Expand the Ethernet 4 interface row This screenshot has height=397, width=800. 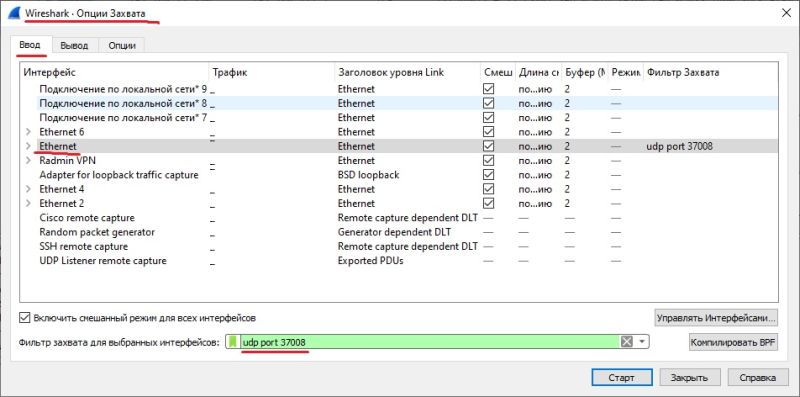click(29, 189)
